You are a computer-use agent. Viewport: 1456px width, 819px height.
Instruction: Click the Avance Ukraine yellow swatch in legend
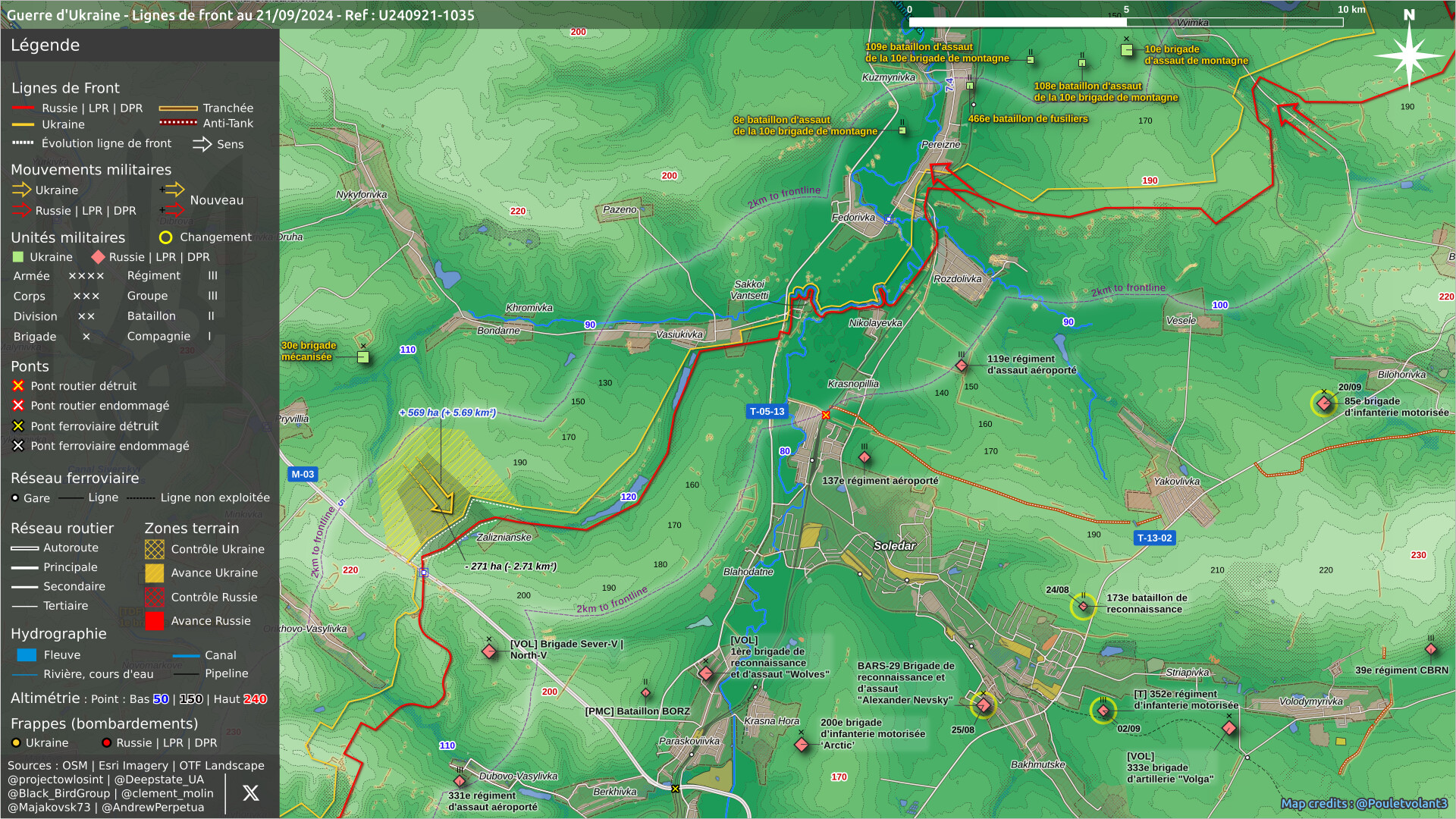[x=155, y=573]
